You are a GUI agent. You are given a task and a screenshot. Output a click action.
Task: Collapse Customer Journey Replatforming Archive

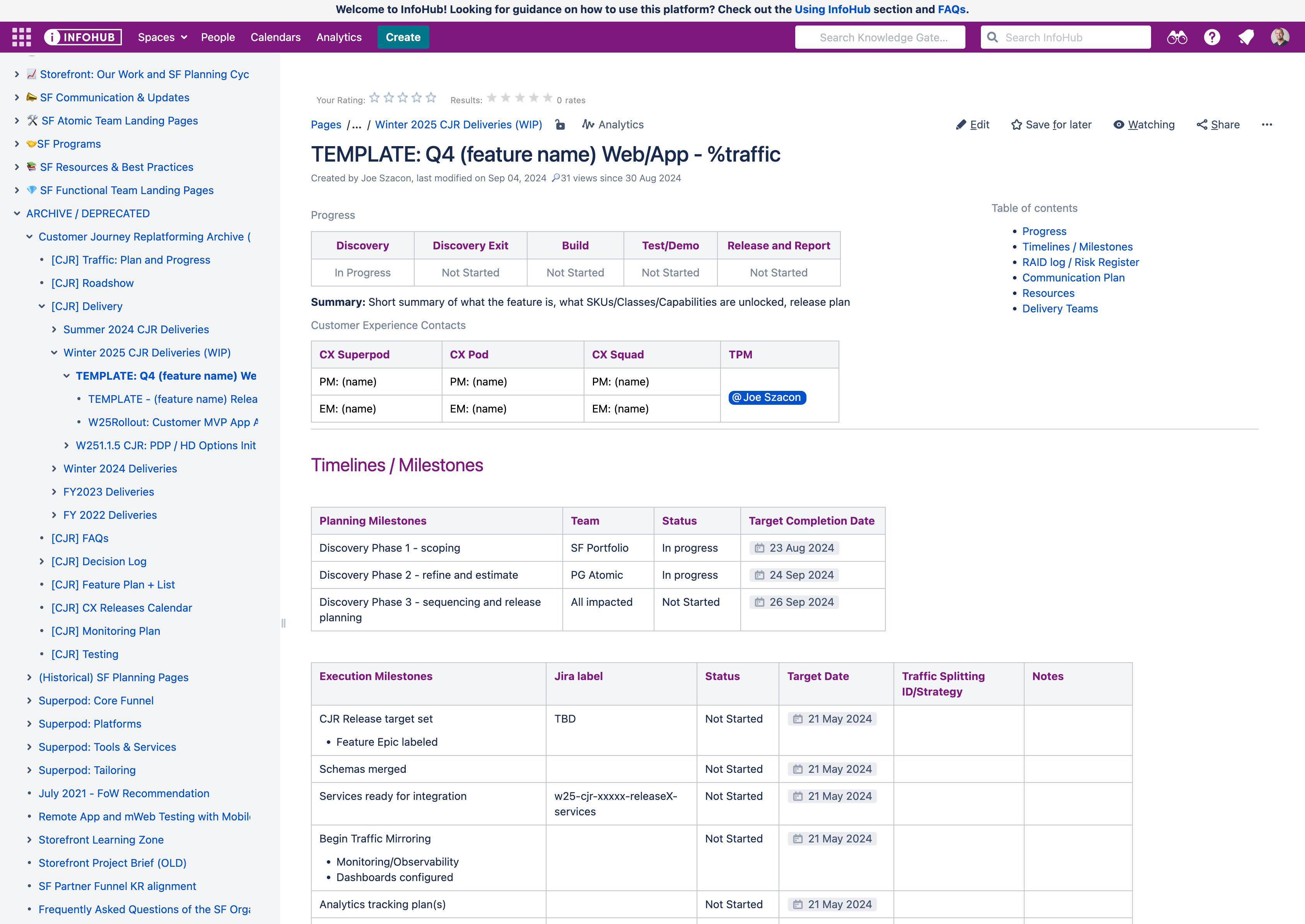29,237
